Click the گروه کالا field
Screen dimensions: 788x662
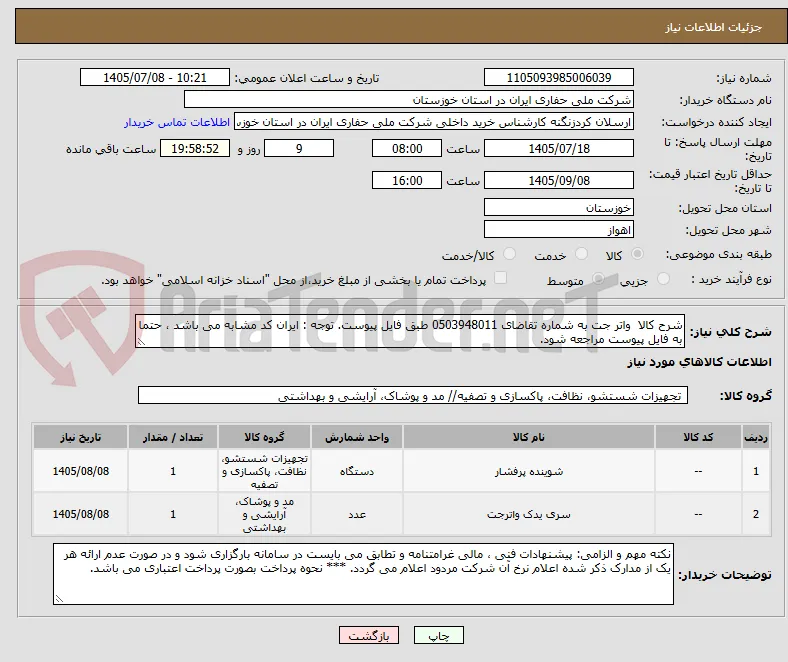[413, 395]
